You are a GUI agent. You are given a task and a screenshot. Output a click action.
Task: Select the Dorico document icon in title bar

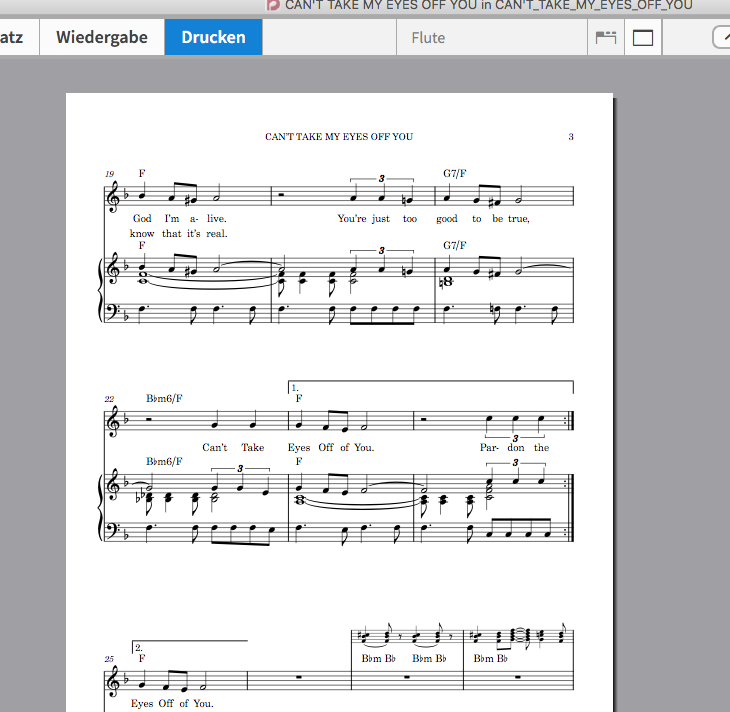[273, 5]
